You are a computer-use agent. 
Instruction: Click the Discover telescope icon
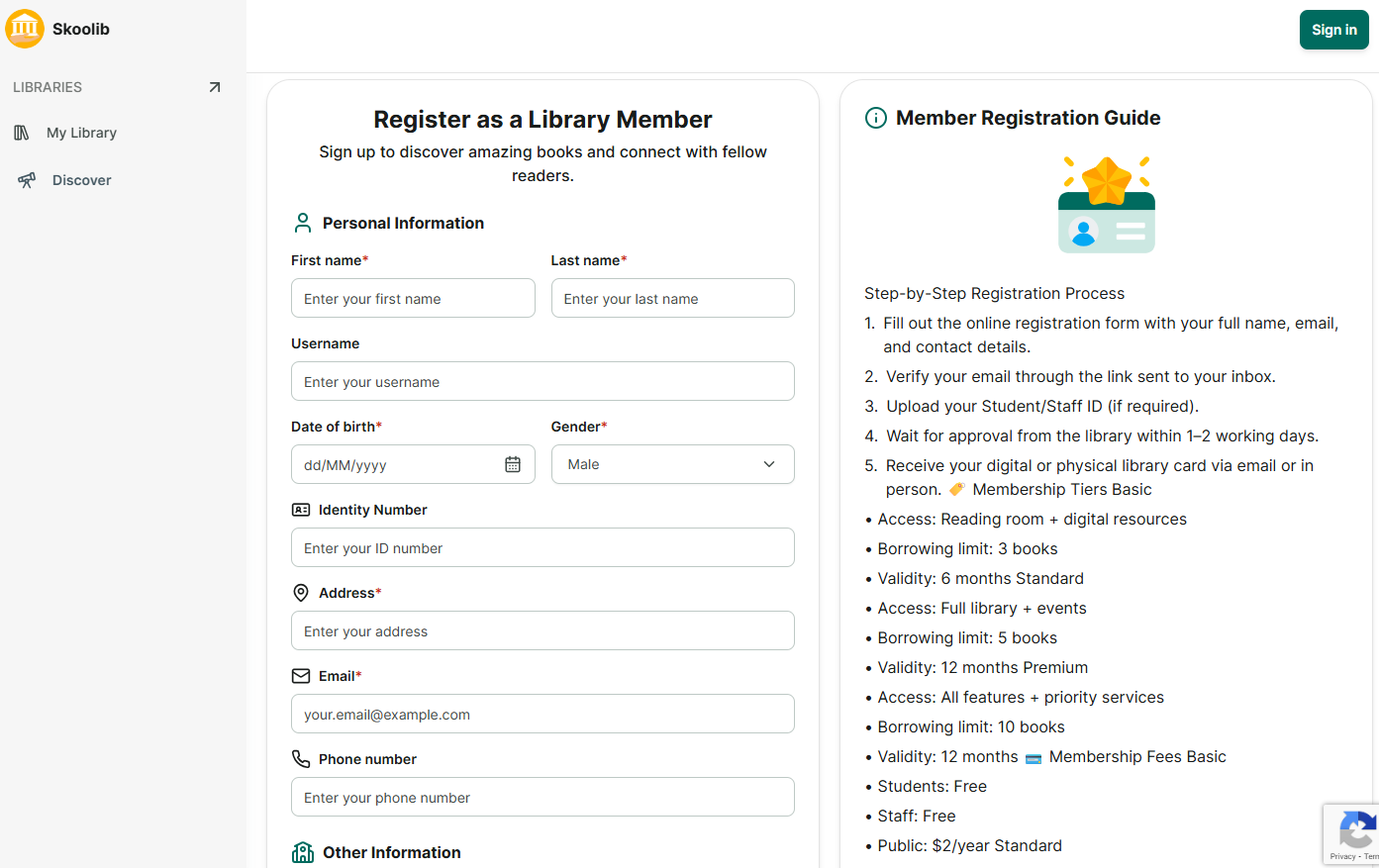point(27,180)
